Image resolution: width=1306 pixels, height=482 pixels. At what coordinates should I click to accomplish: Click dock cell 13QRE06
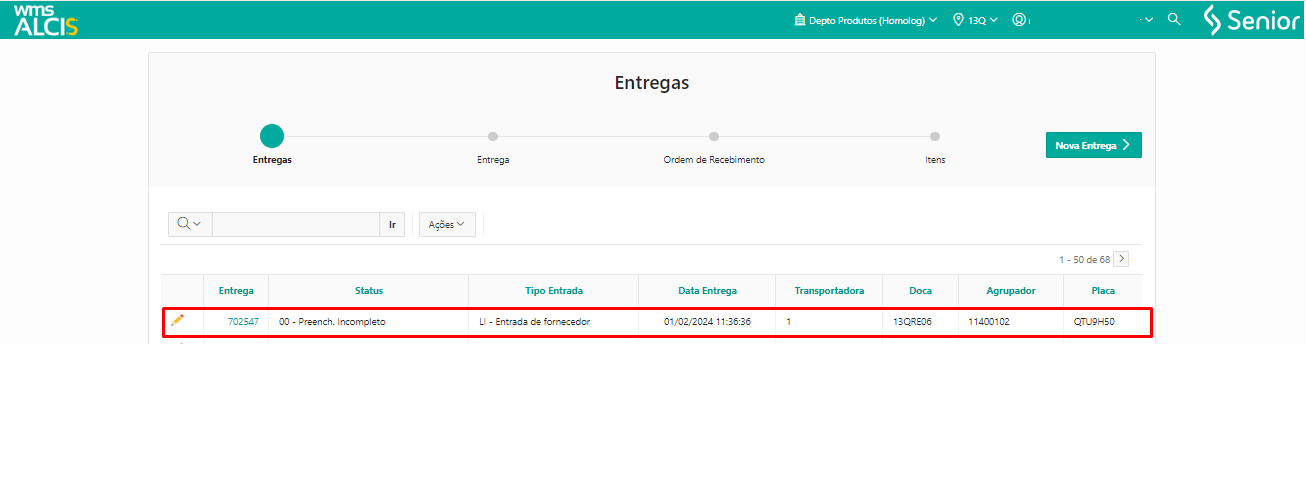tap(912, 322)
